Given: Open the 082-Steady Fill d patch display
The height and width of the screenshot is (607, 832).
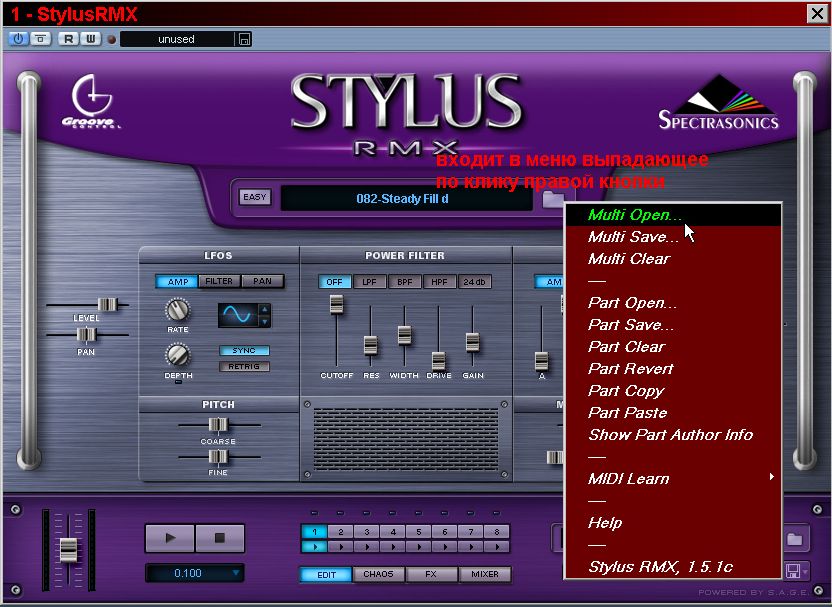Looking at the screenshot, I should 406,199.
